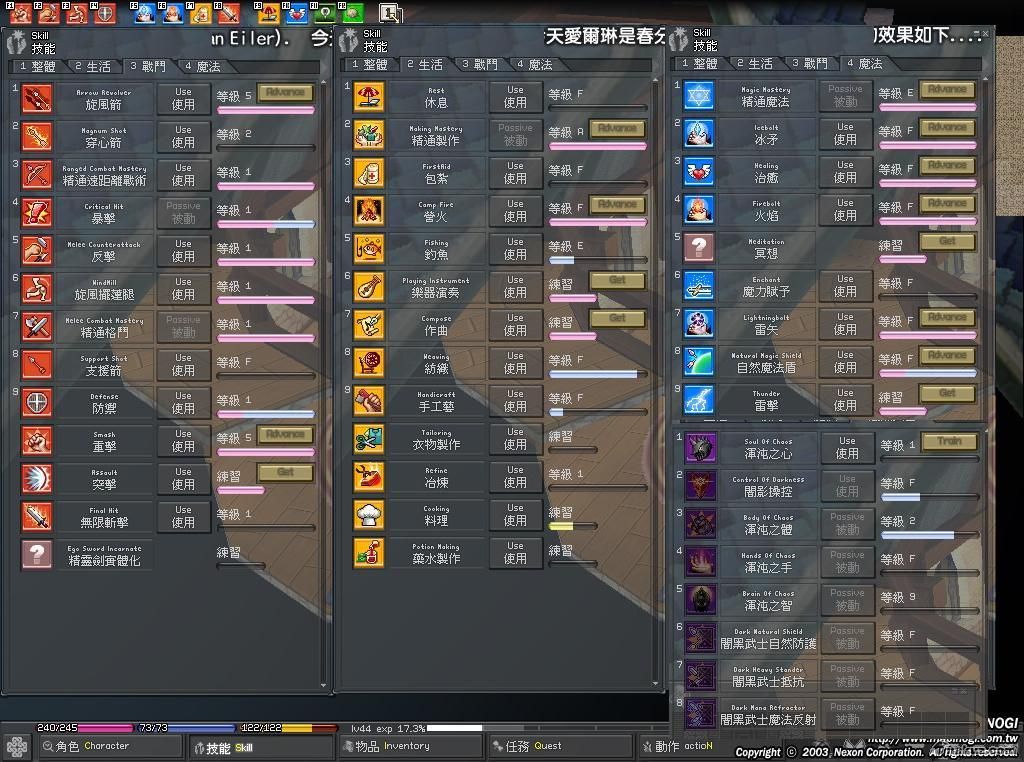Select the Thunder lightning icon
Image resolution: width=1024 pixels, height=762 pixels.
[x=699, y=400]
